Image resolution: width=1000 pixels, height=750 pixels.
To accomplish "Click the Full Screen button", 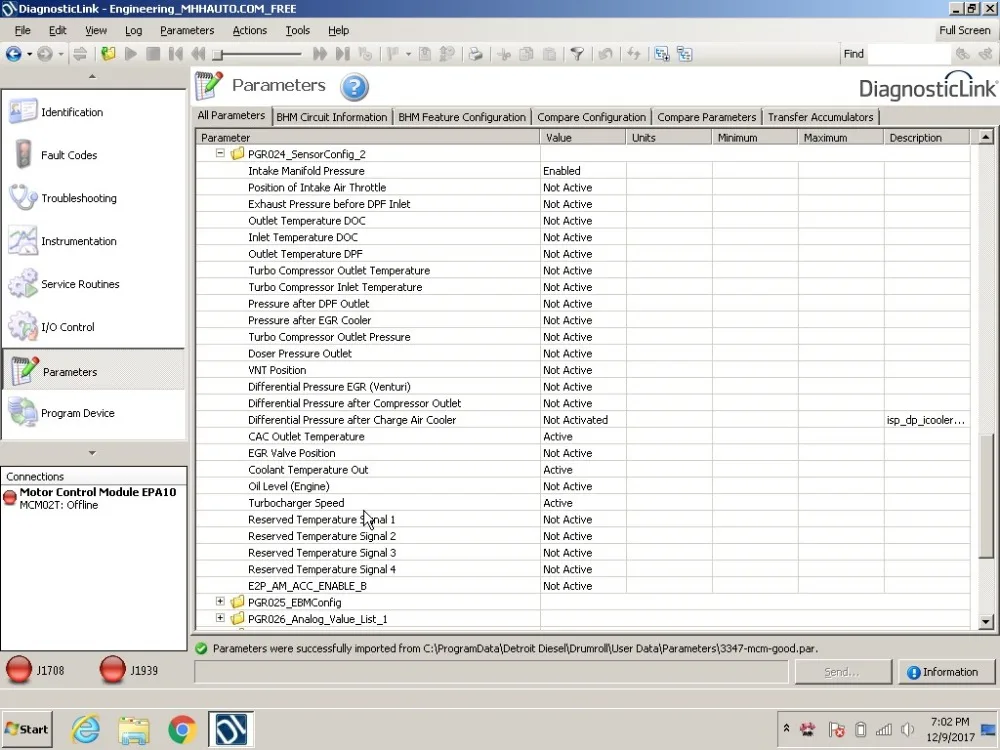I will pyautogui.click(x=964, y=31).
